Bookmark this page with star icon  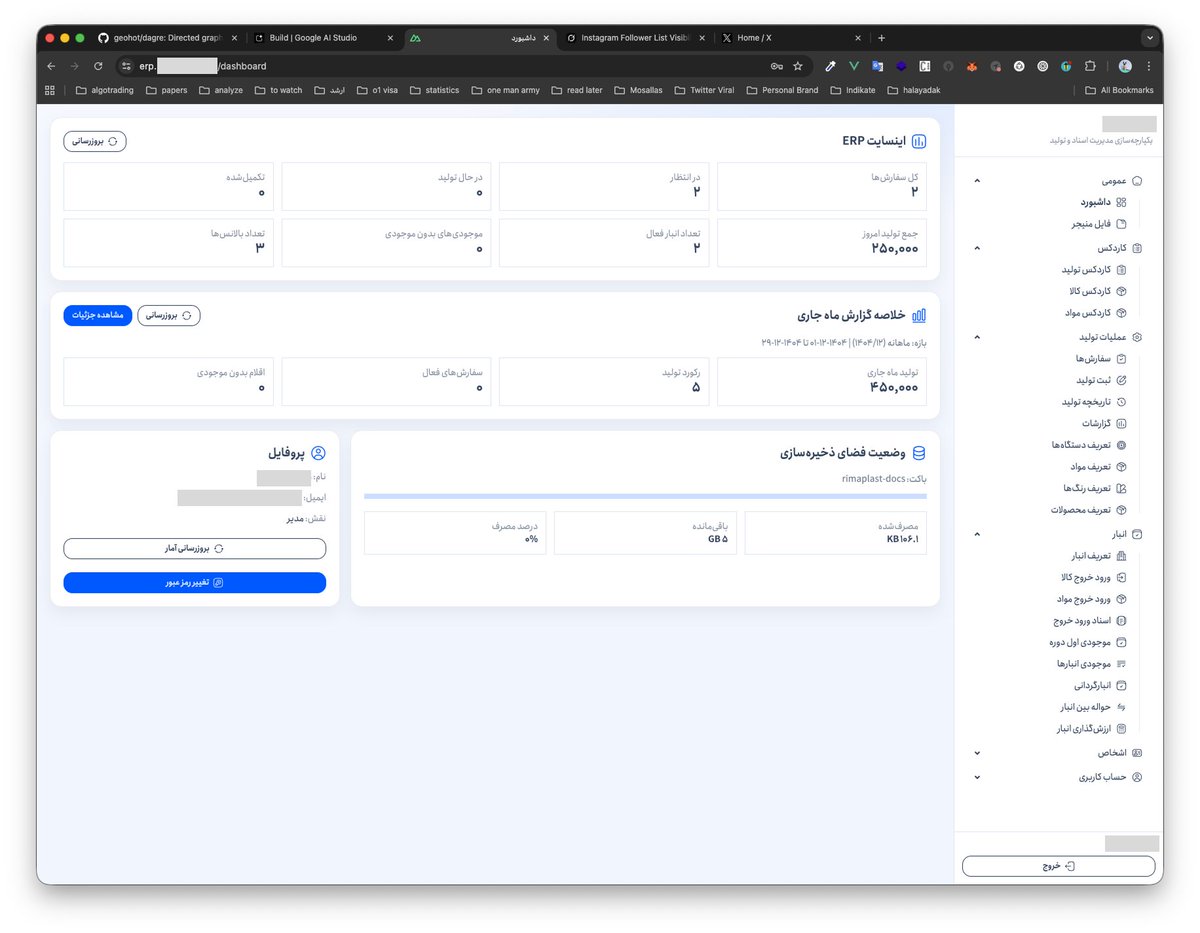[797, 66]
